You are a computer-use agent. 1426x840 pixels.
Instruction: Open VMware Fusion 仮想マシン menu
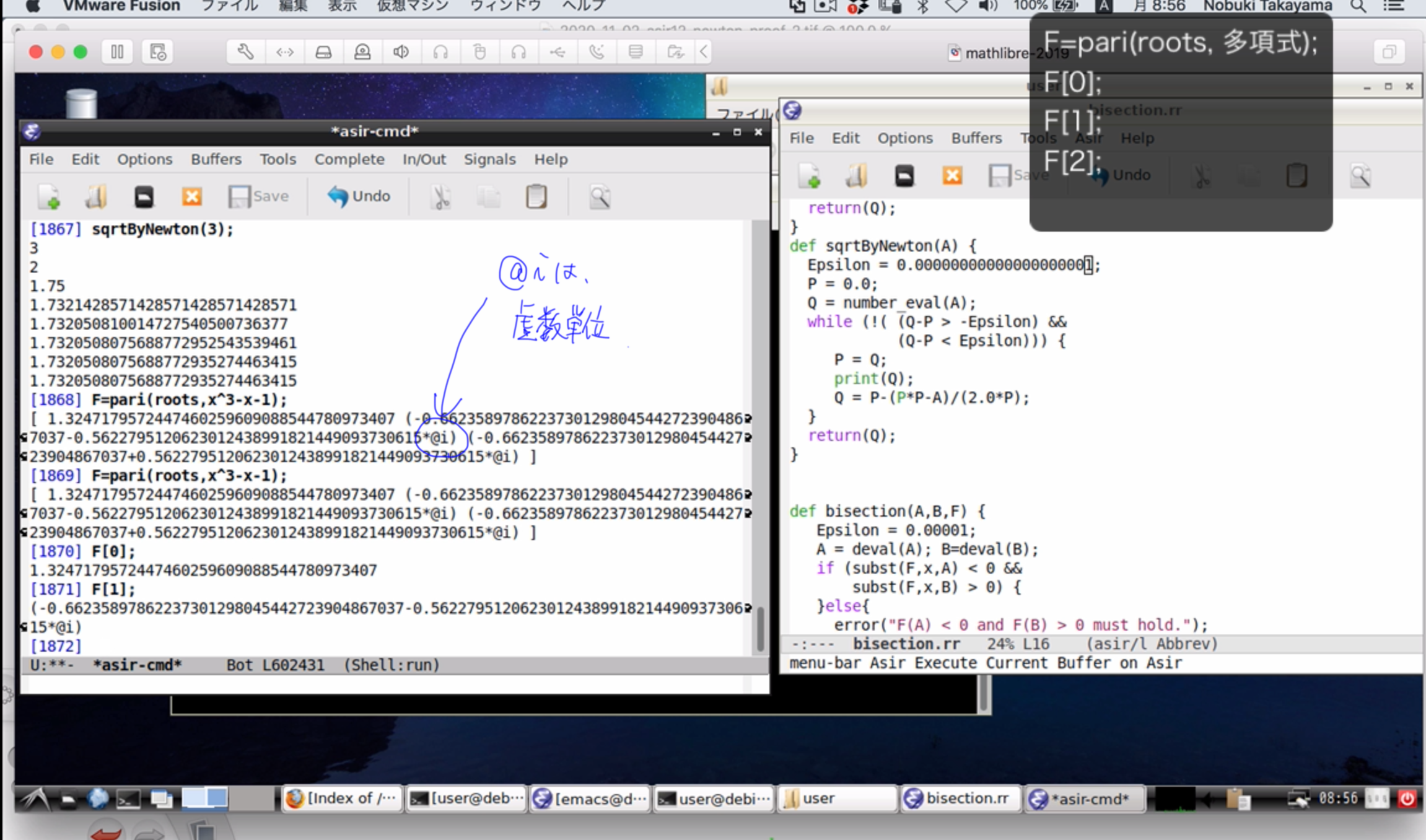(413, 6)
